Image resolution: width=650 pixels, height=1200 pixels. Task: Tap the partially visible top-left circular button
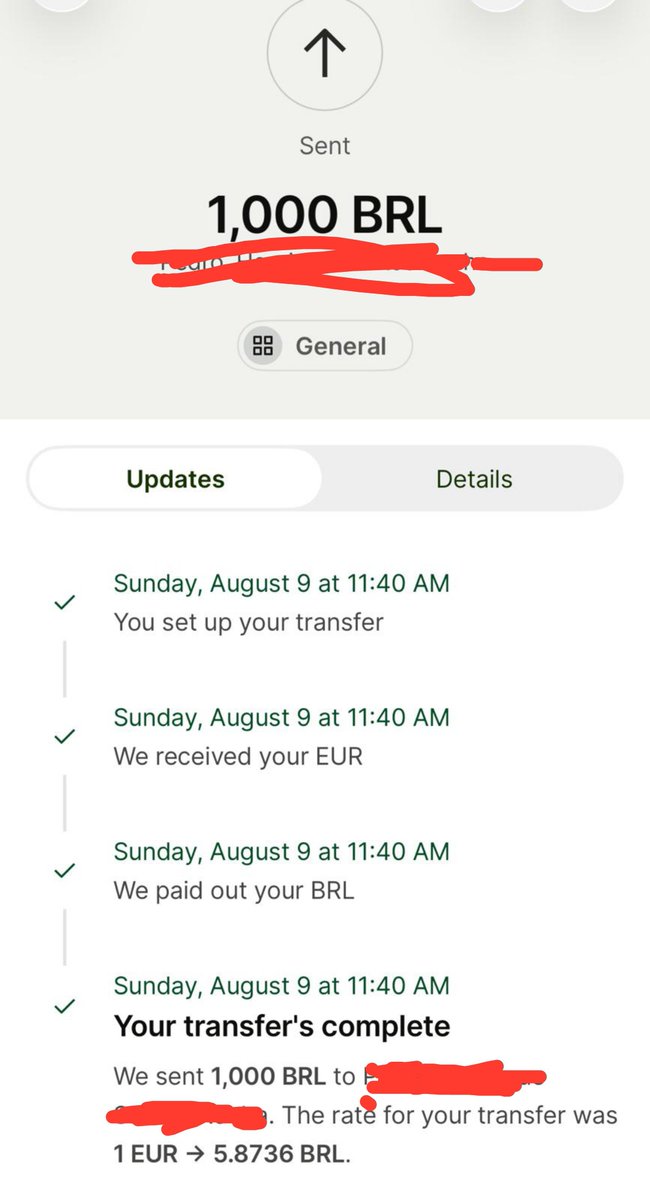[63, 4]
